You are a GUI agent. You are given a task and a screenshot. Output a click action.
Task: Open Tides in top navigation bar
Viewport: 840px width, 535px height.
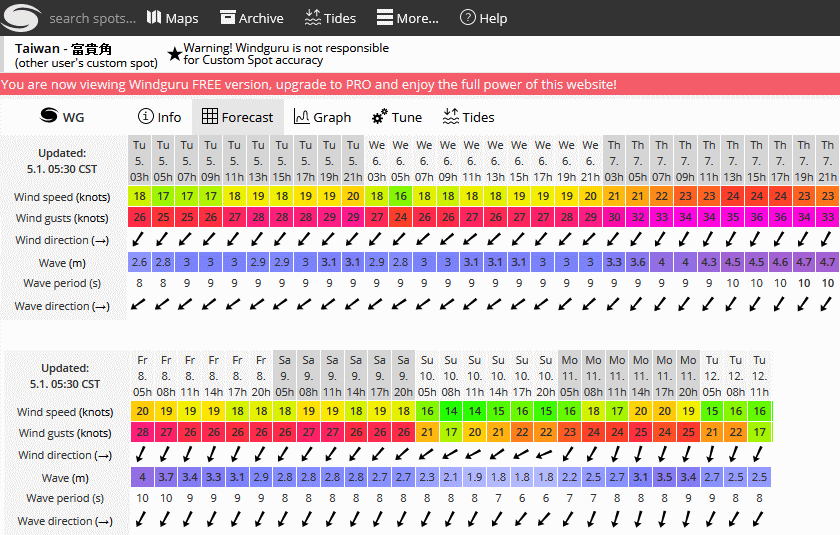click(330, 18)
